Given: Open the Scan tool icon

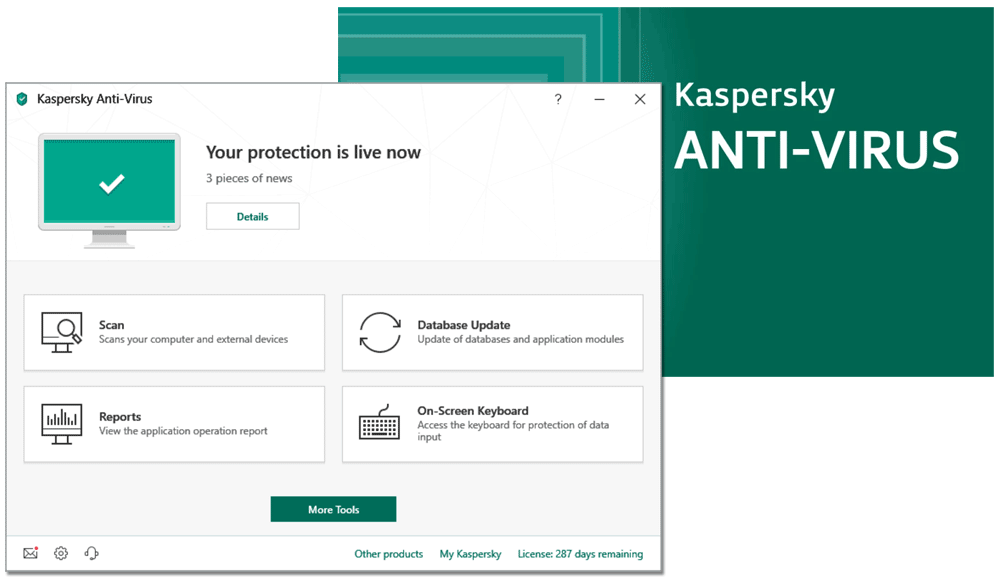Looking at the screenshot, I should [61, 332].
